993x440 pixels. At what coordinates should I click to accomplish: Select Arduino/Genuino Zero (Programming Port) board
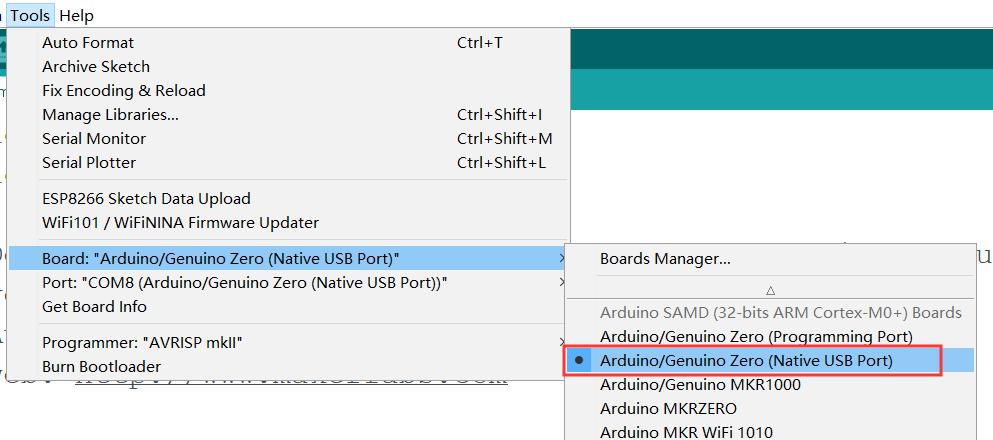[756, 337]
